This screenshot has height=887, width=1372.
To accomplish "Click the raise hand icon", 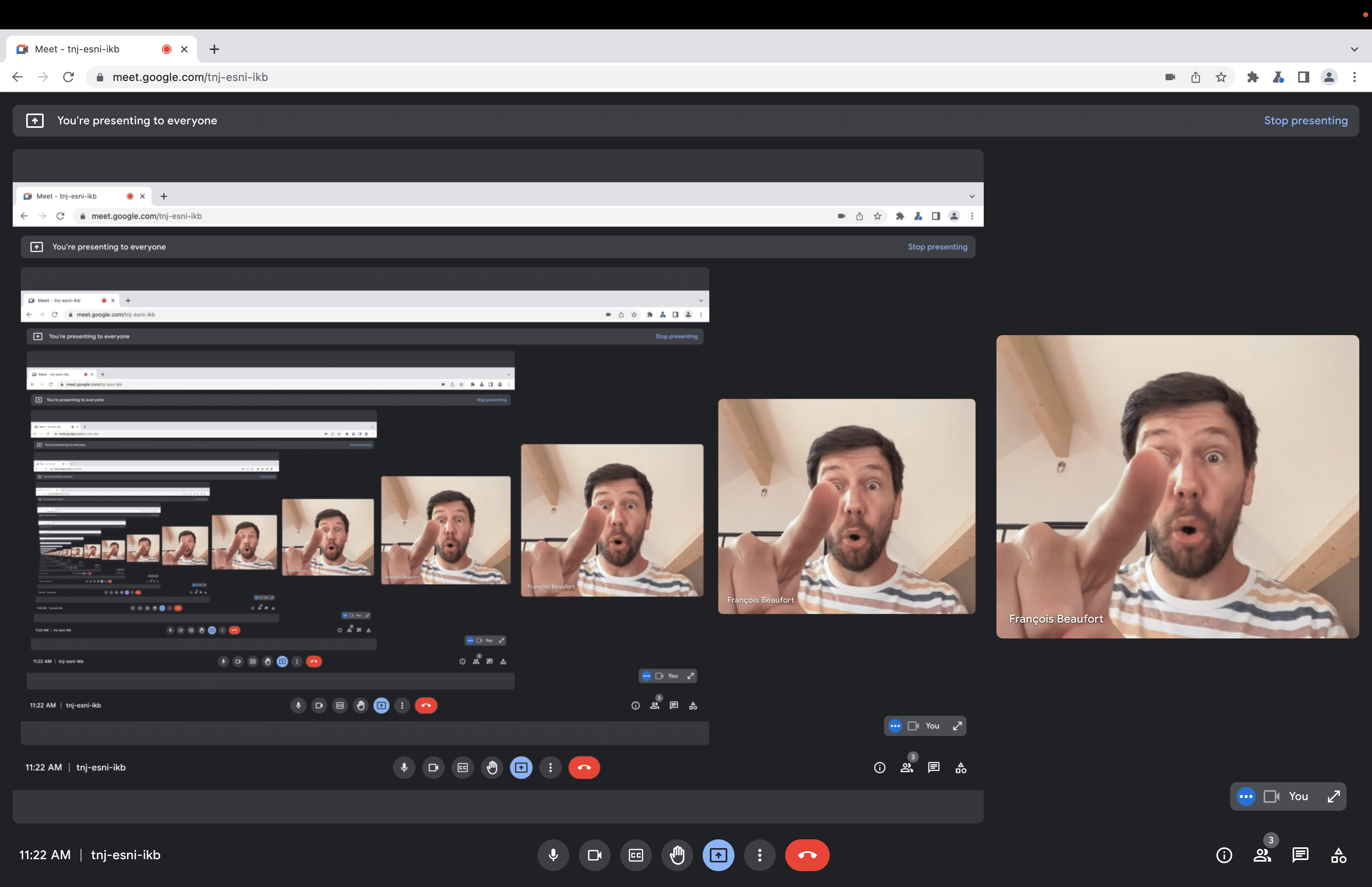I will pos(677,855).
